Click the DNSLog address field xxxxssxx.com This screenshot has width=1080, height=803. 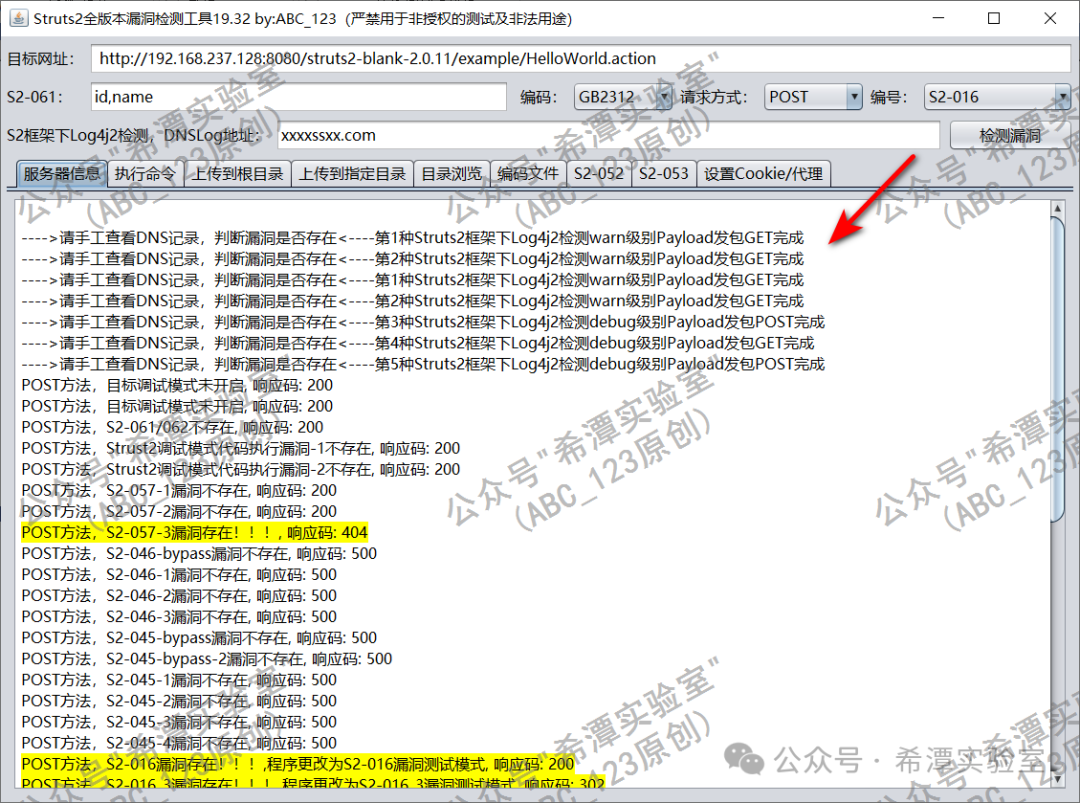pyautogui.click(x=608, y=136)
